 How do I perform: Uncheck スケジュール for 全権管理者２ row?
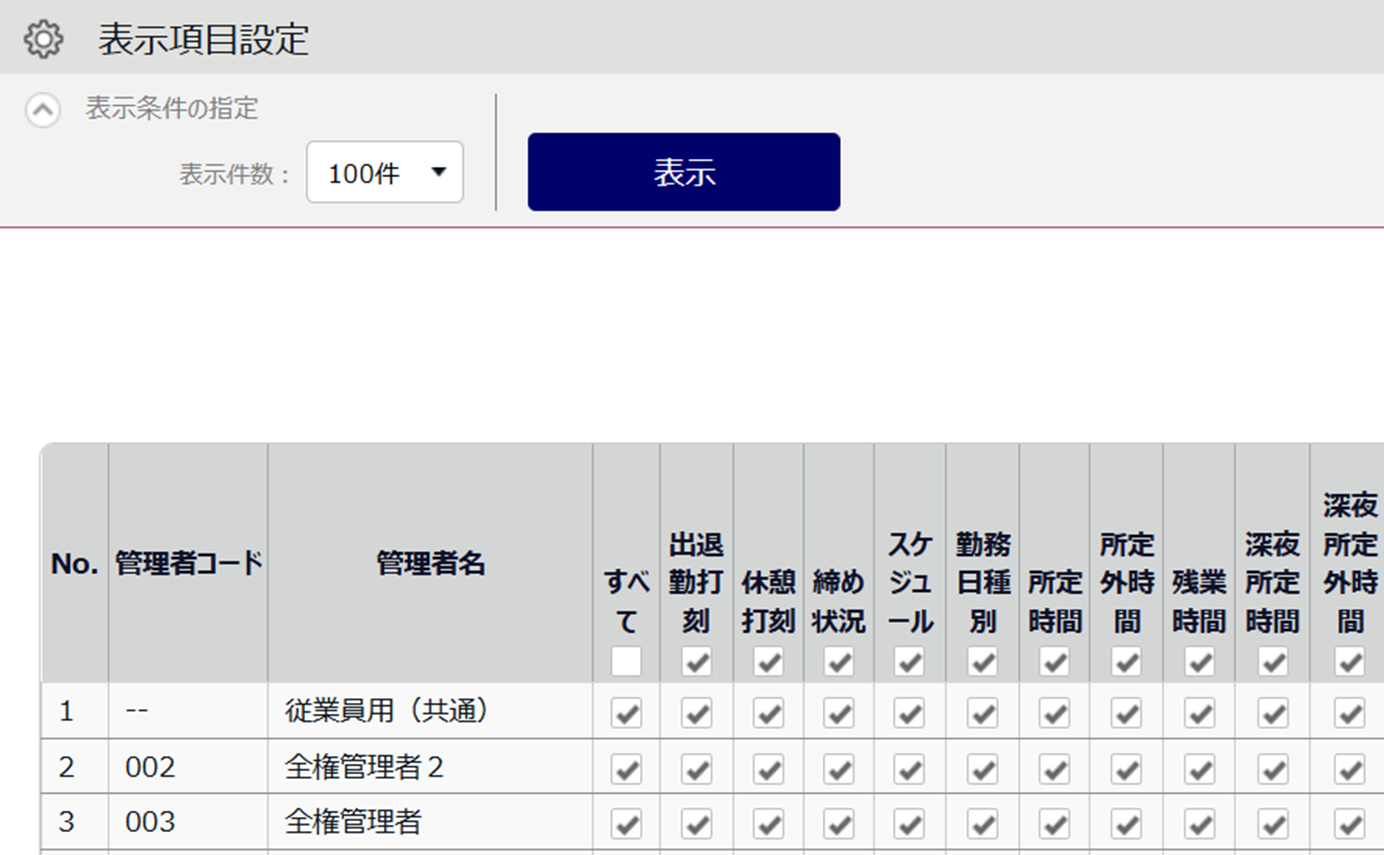tap(909, 768)
